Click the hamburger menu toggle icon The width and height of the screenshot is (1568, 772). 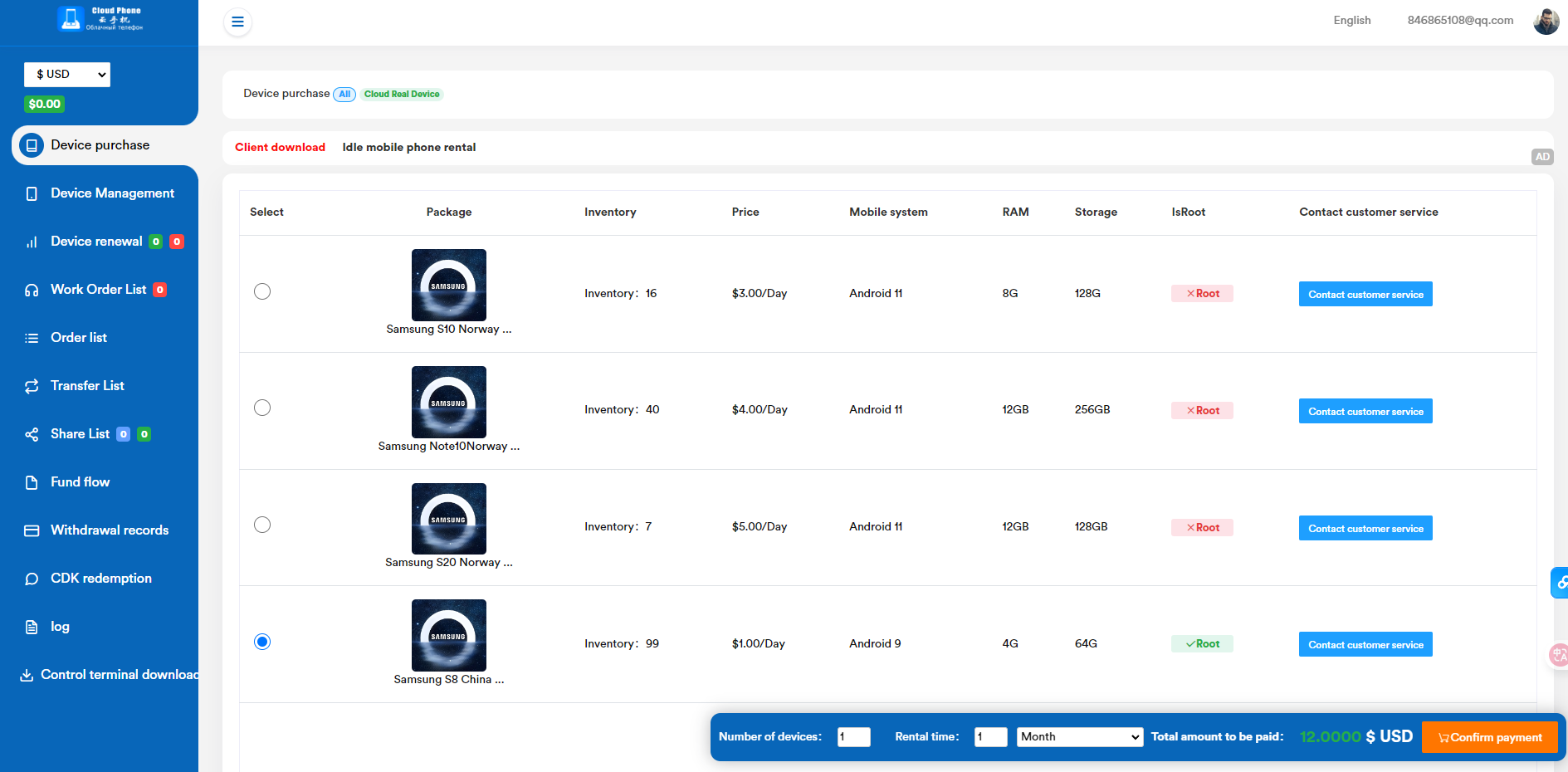point(237,22)
